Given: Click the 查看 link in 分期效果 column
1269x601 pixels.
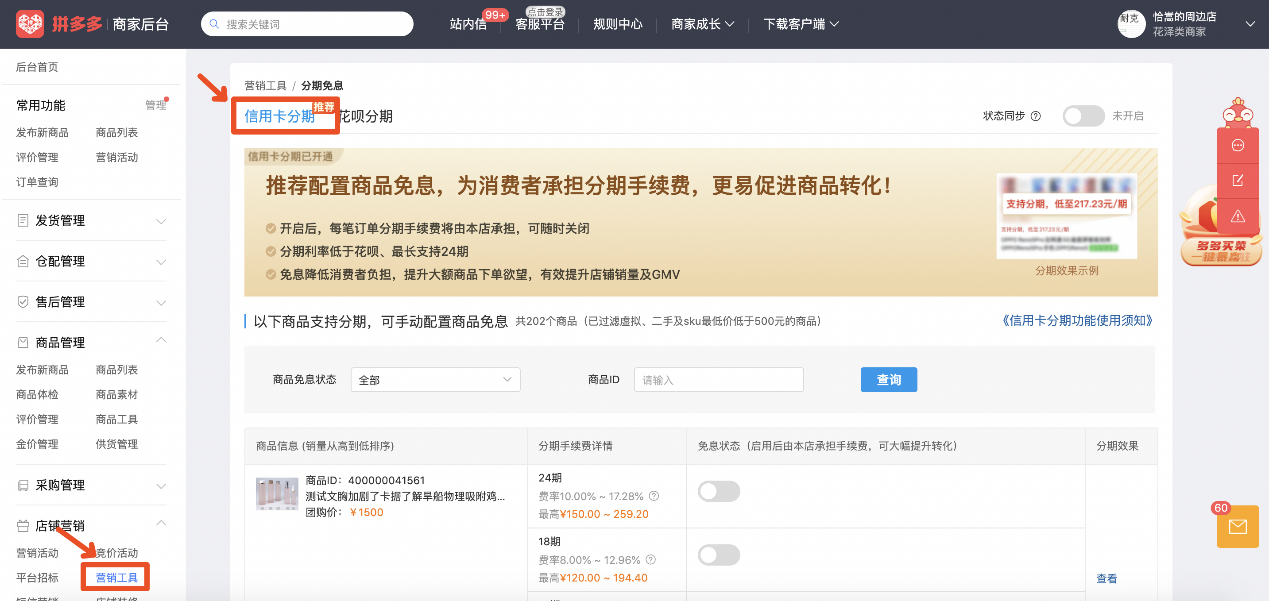Looking at the screenshot, I should coord(1107,579).
